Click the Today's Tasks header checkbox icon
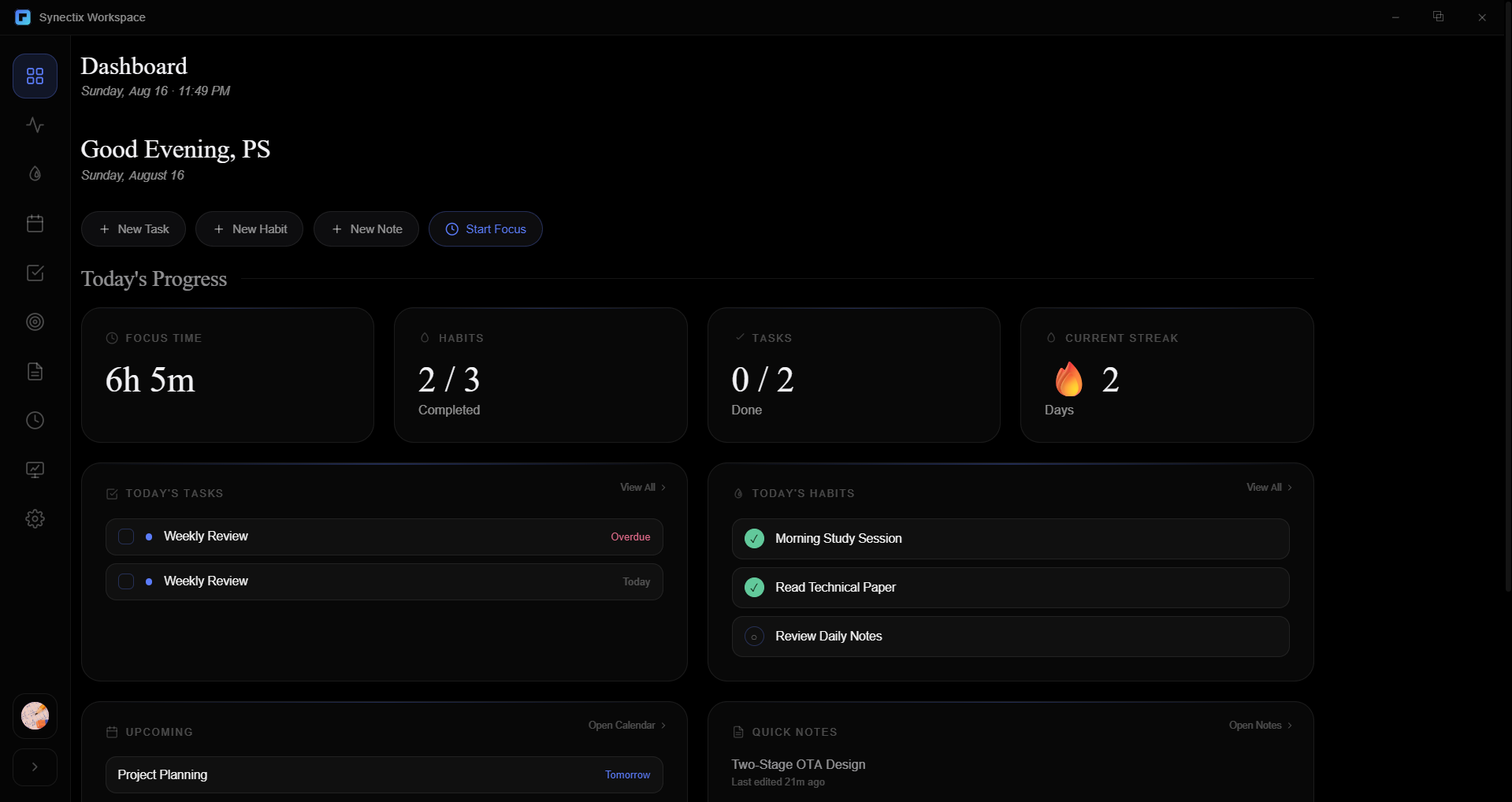1512x802 pixels. [x=112, y=494]
